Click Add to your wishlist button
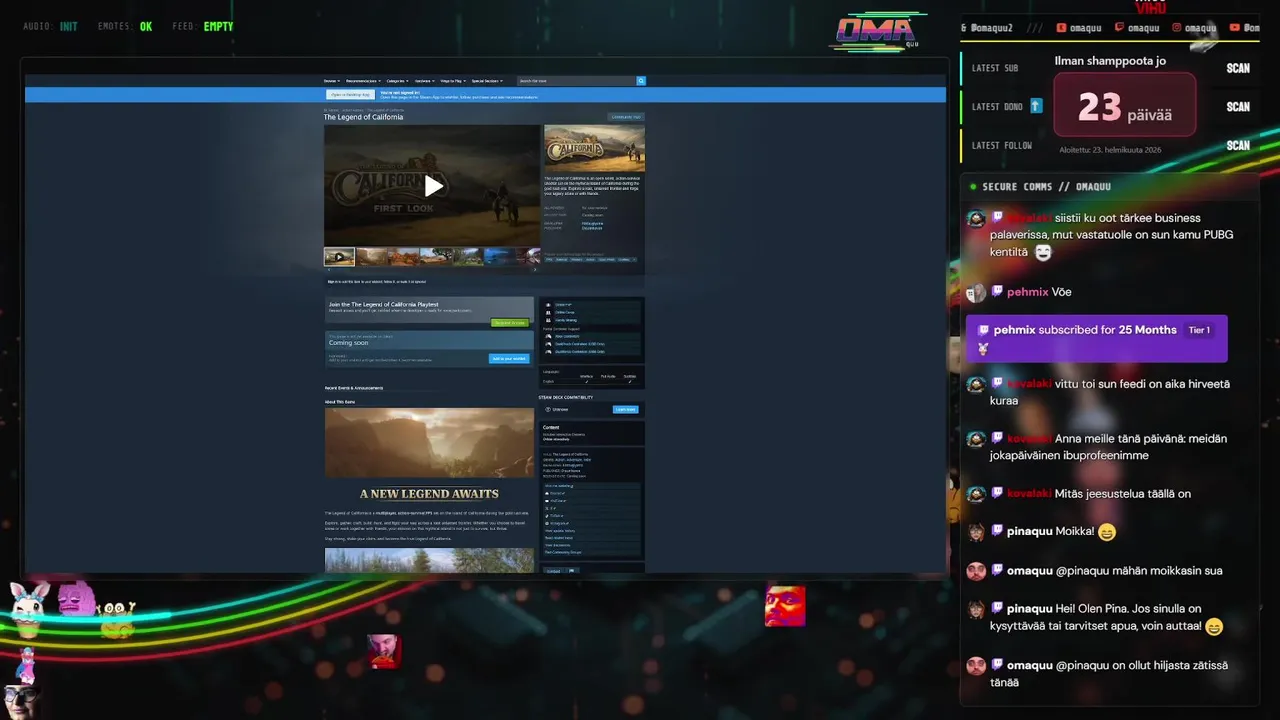Screen dimensions: 1280x720 click(x=509, y=358)
